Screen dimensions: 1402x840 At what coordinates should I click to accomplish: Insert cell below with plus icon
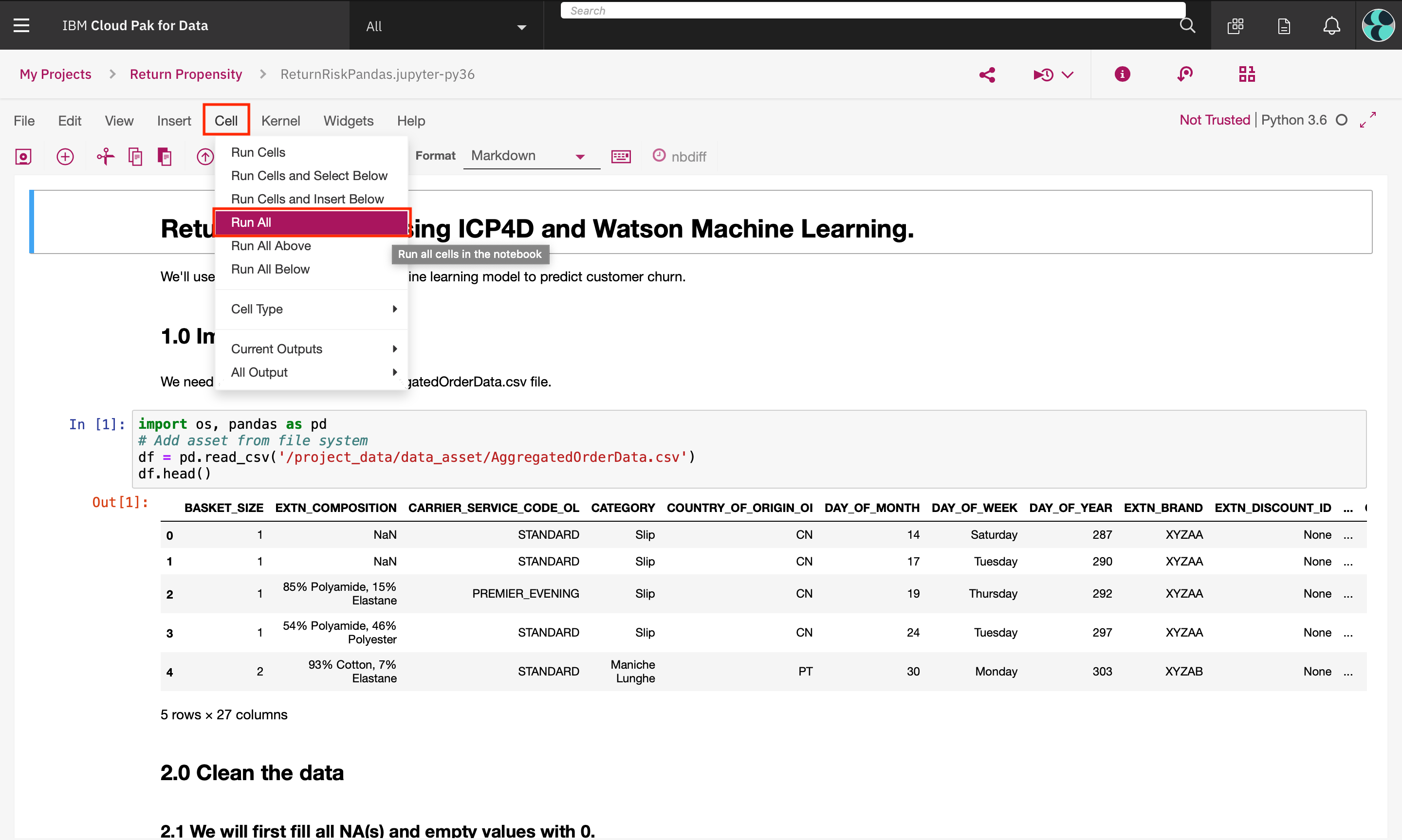[x=65, y=156]
